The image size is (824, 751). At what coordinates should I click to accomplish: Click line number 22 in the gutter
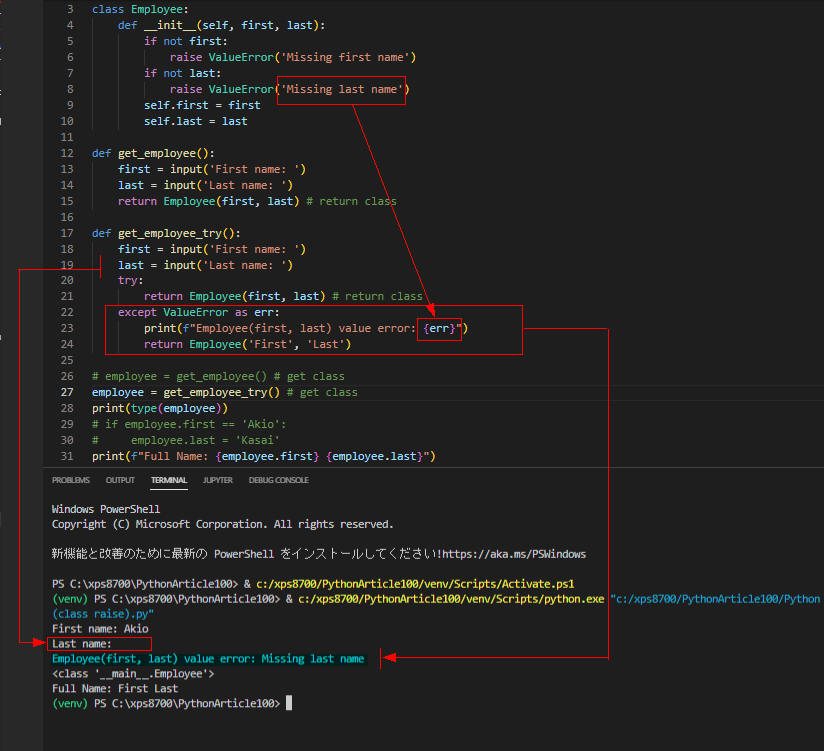tap(67, 312)
